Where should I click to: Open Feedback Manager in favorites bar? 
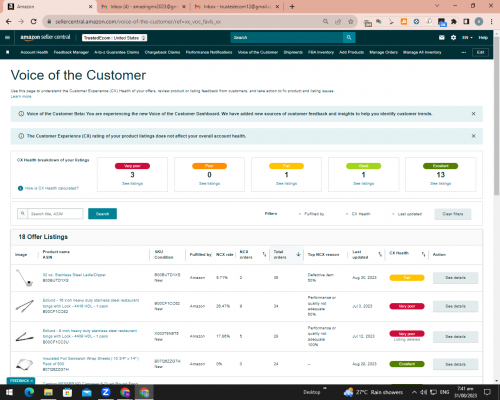coord(71,52)
